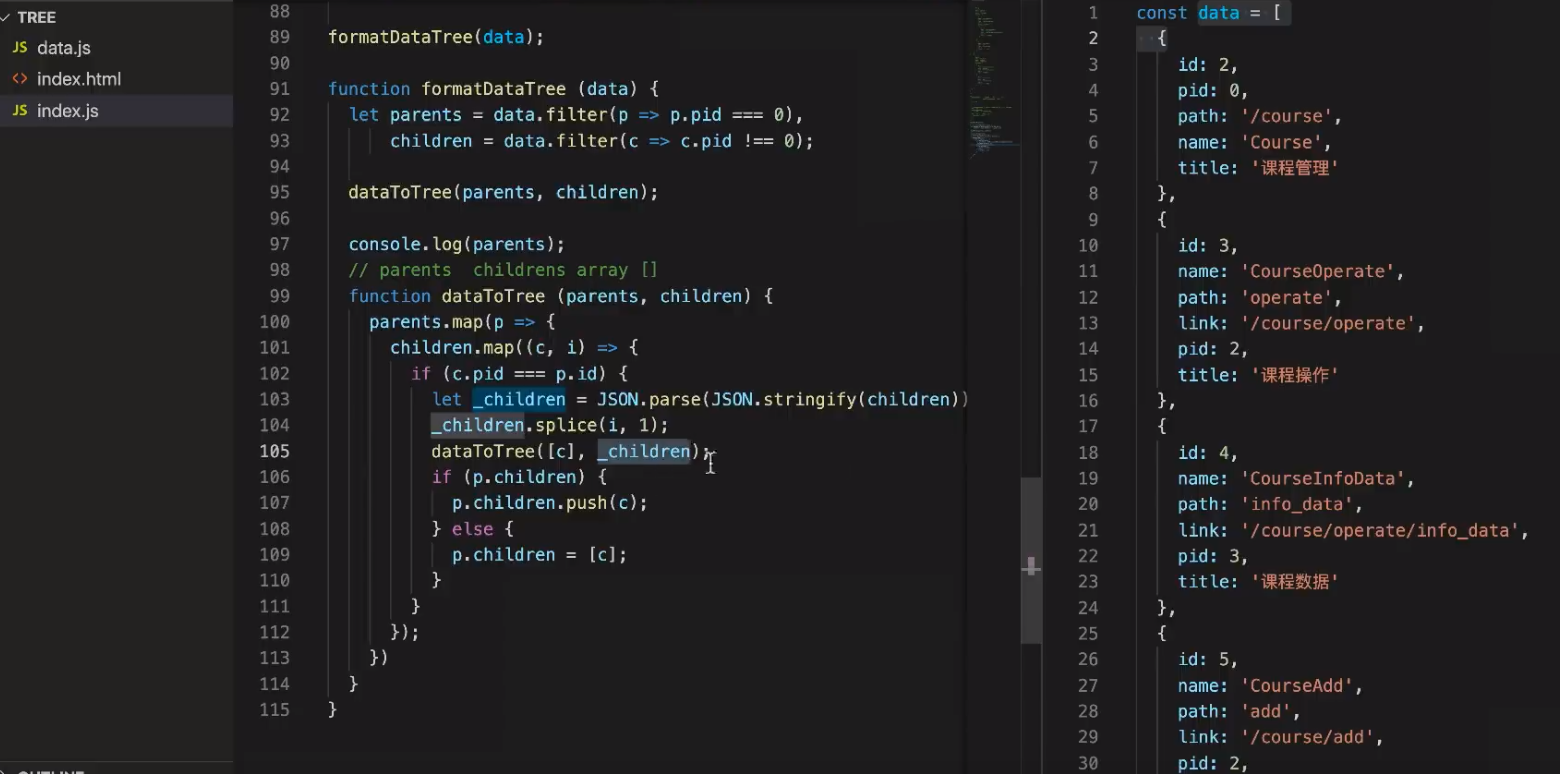The image size is (1560, 774).
Task: Click the JS file icon beside data.js
Action: point(20,48)
